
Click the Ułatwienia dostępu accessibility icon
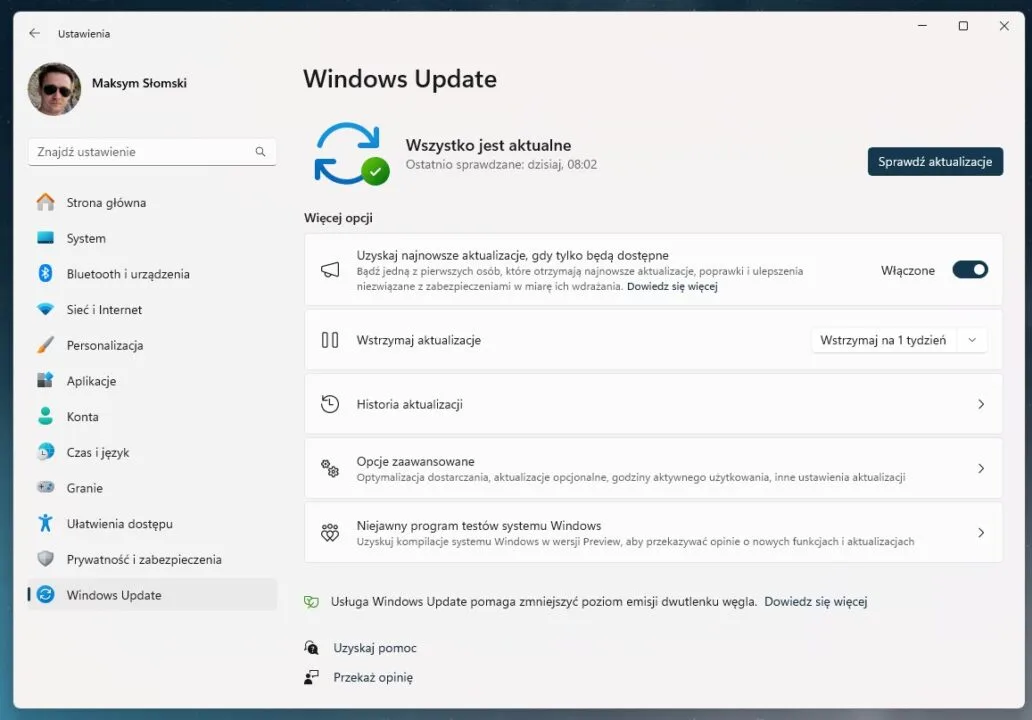pyautogui.click(x=45, y=523)
